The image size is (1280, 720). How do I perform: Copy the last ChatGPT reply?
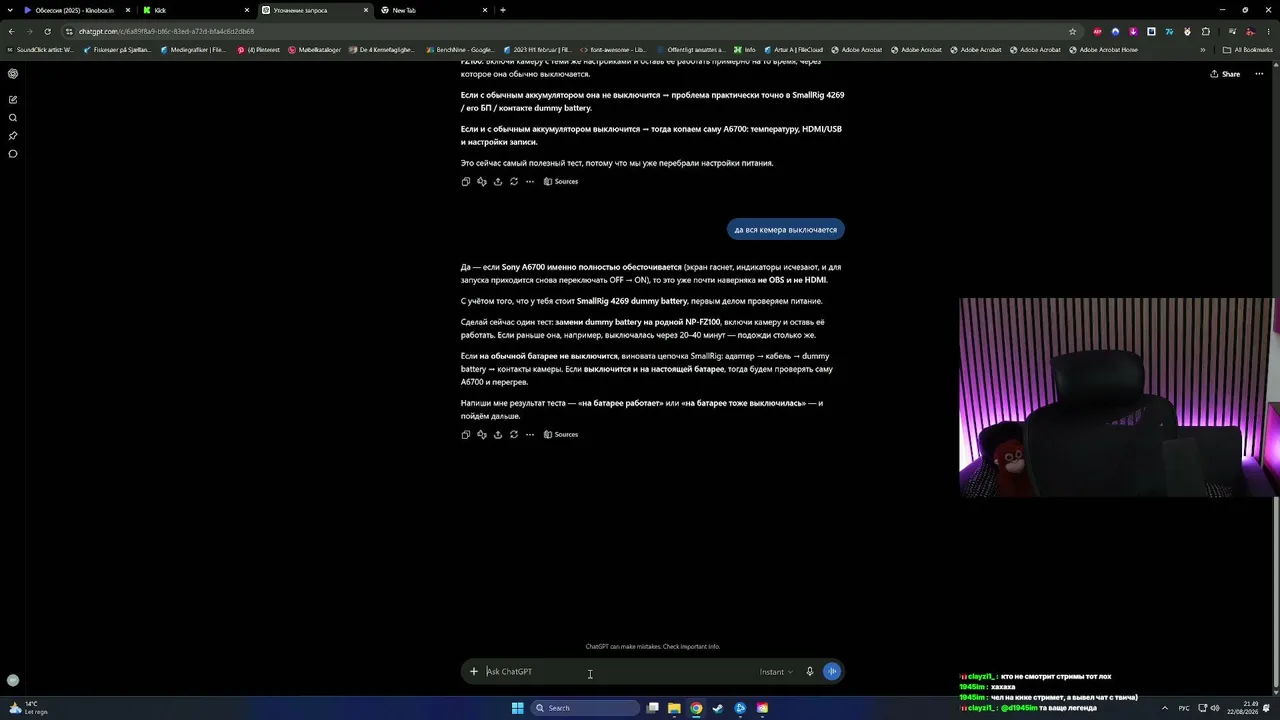pos(466,435)
